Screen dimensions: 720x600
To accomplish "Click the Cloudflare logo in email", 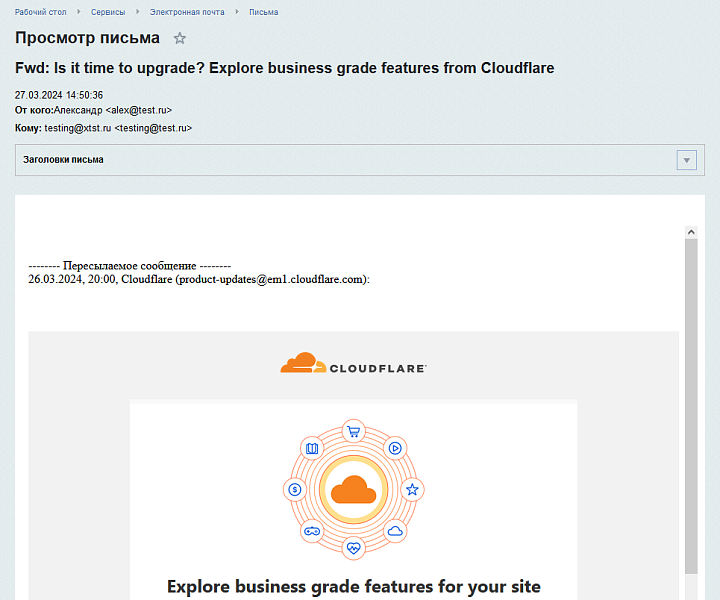I will pos(354,365).
